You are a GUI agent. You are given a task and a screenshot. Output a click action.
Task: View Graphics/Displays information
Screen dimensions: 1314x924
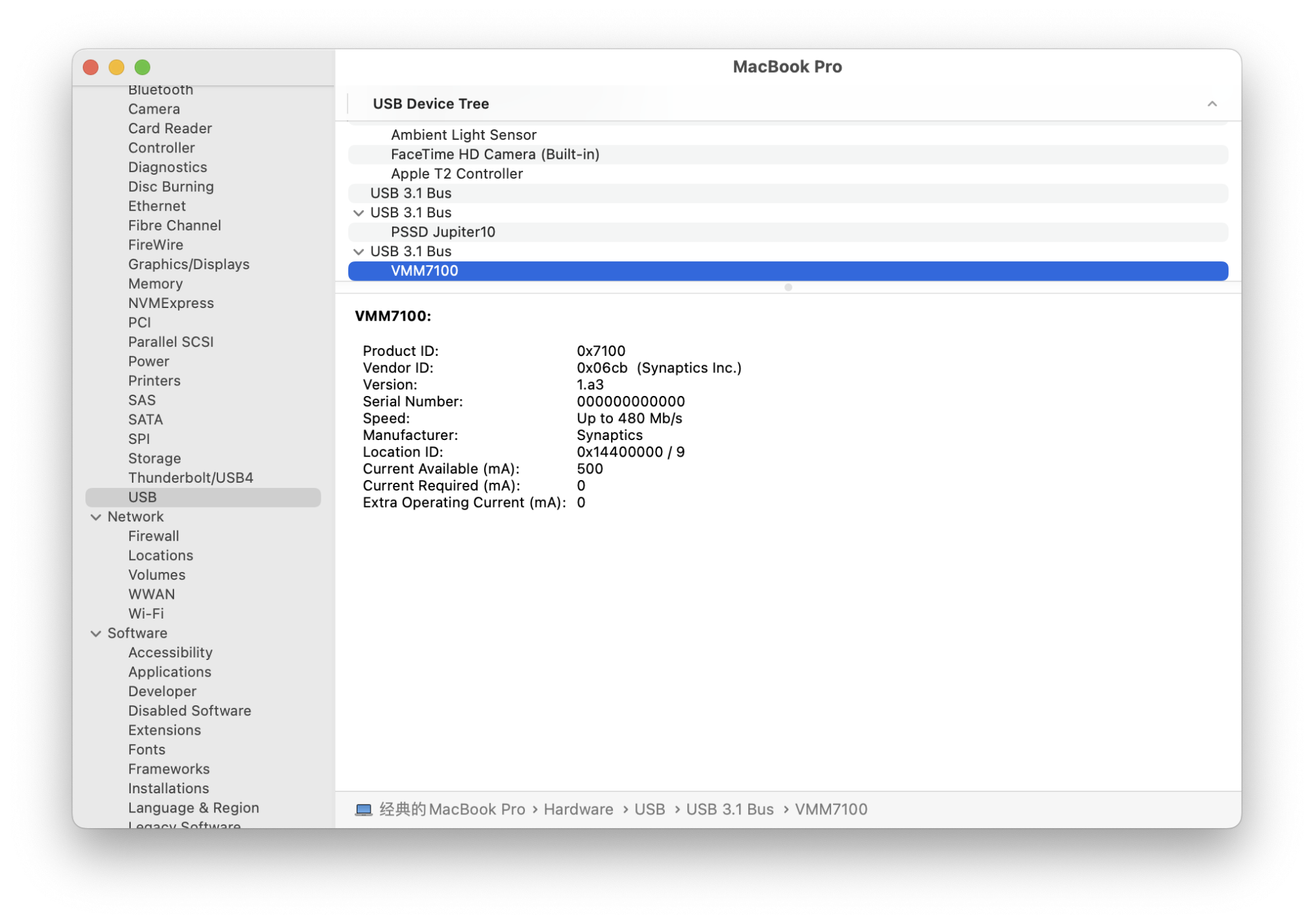(x=189, y=264)
